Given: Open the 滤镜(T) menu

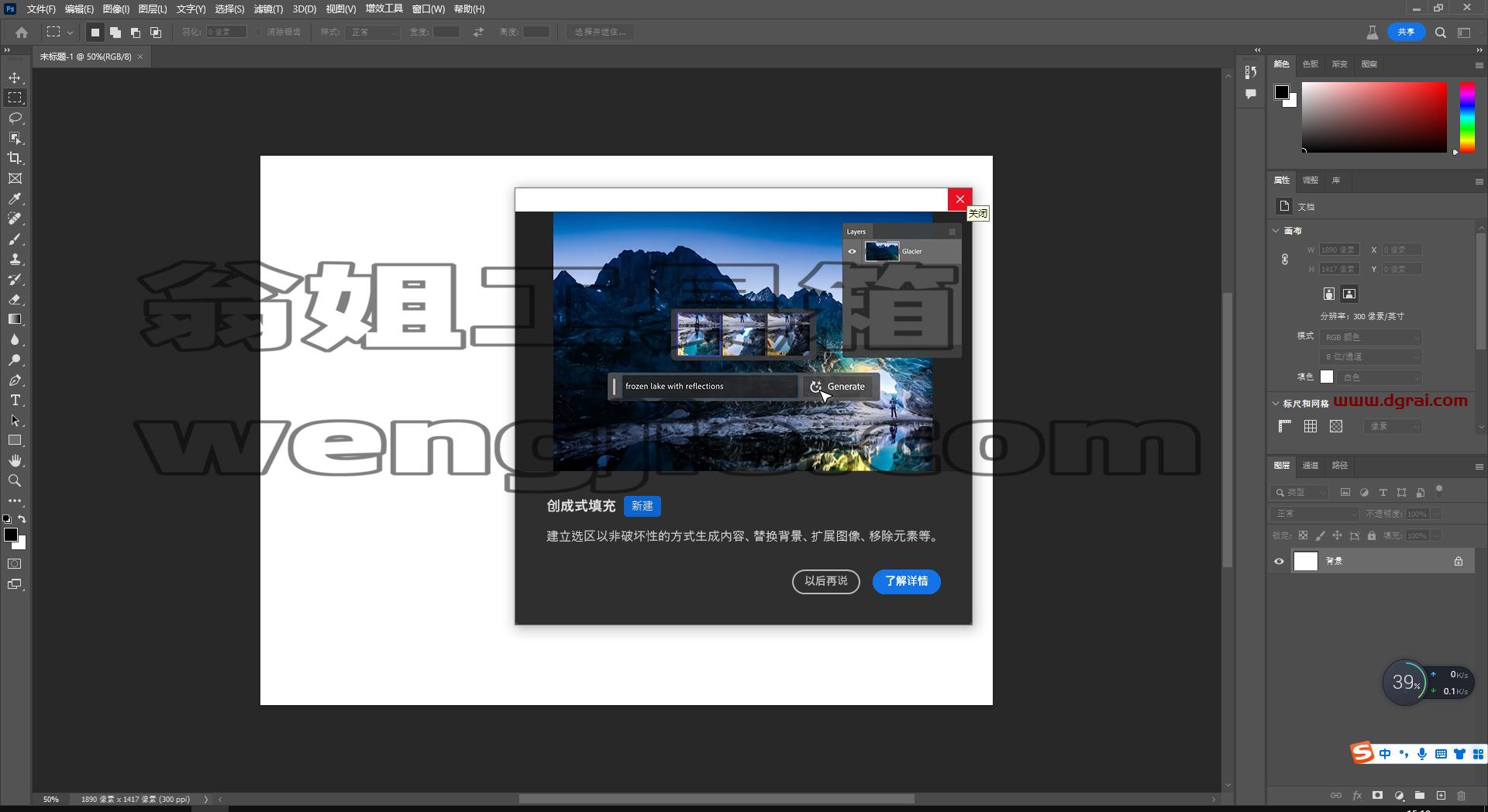Looking at the screenshot, I should (268, 9).
